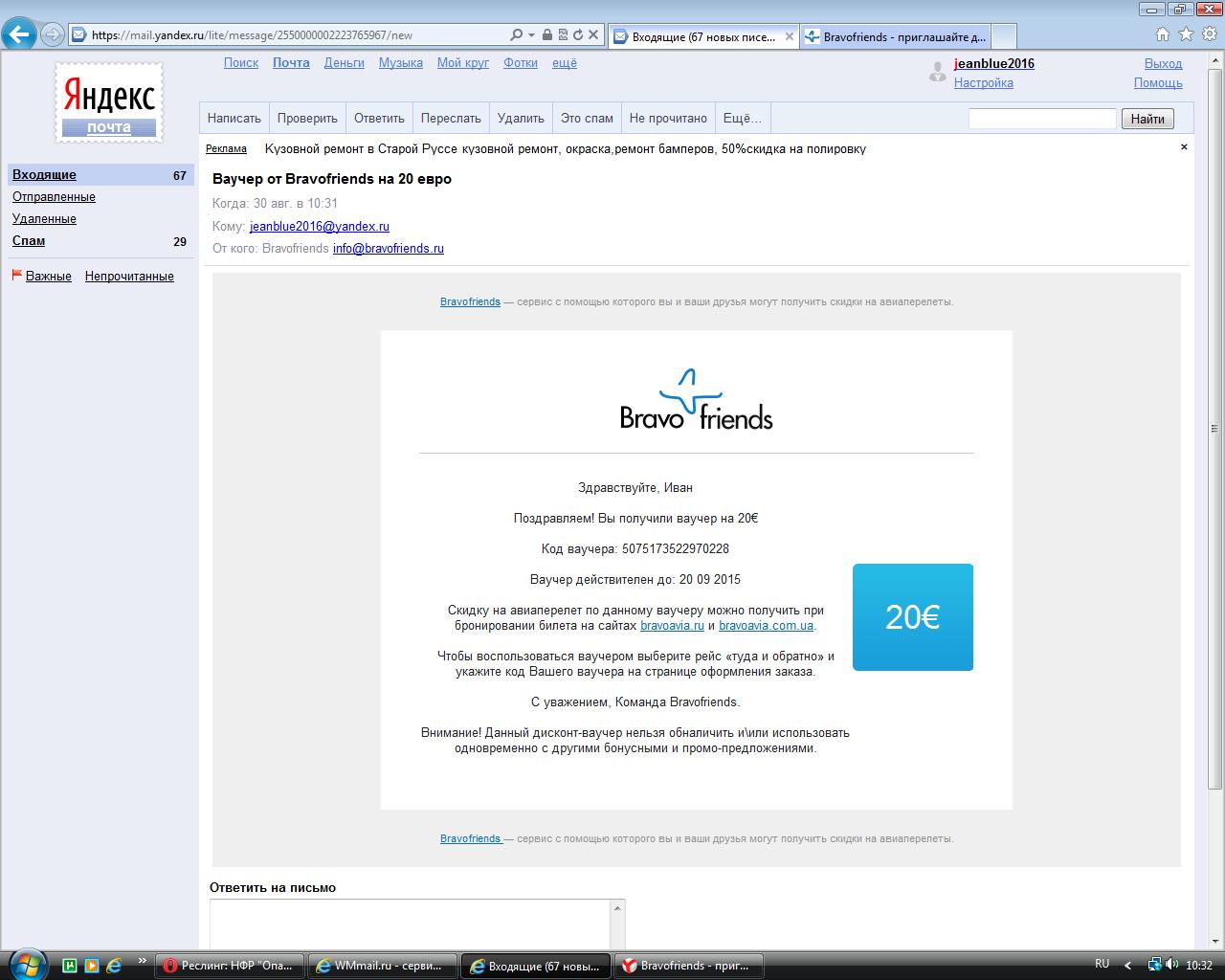Show hidden tray icons with the arrow
The height and width of the screenshot is (980, 1225).
[x=1128, y=965]
